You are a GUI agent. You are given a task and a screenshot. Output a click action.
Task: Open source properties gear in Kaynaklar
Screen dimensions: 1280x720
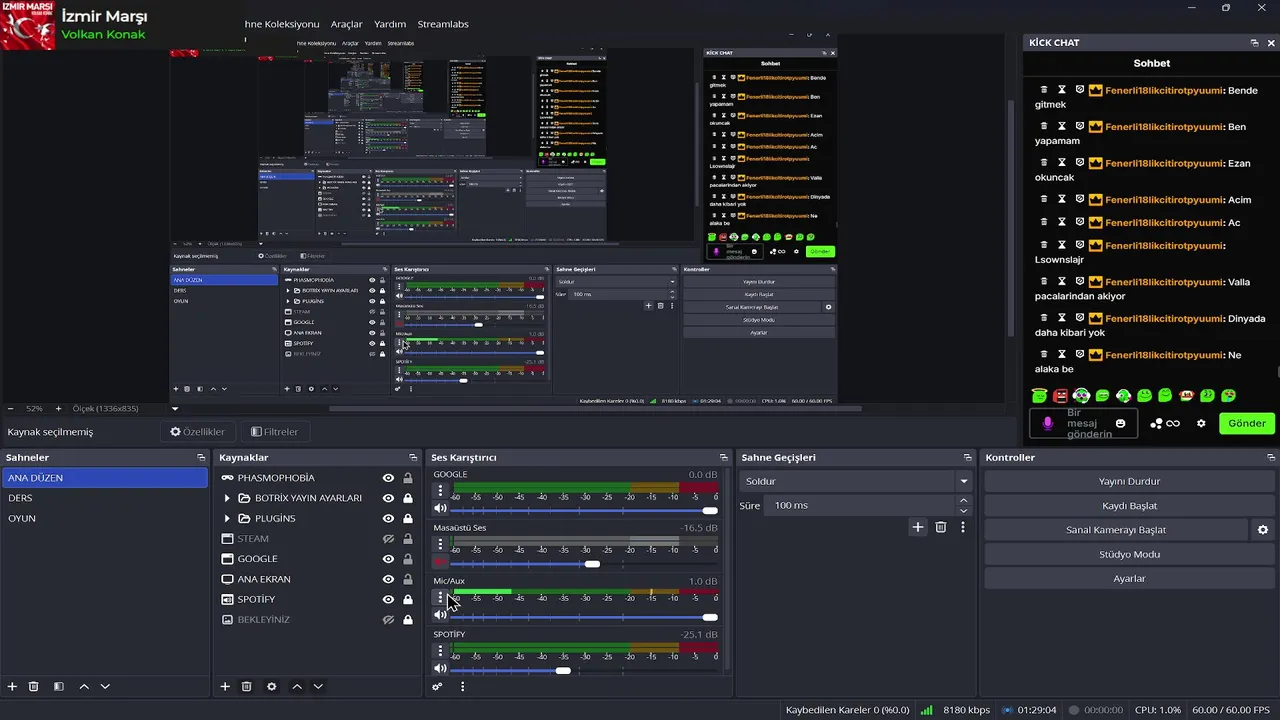click(272, 687)
